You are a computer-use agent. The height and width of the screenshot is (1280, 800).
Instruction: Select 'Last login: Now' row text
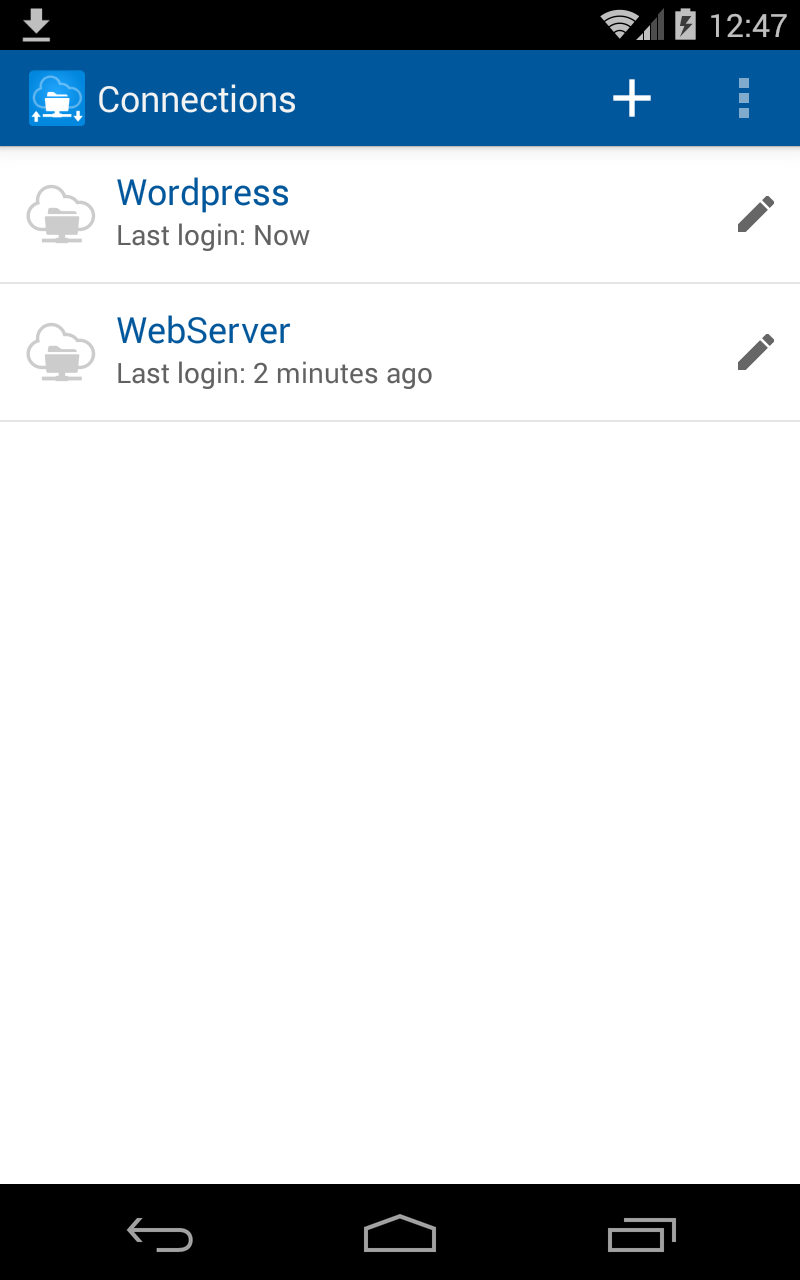tap(213, 236)
